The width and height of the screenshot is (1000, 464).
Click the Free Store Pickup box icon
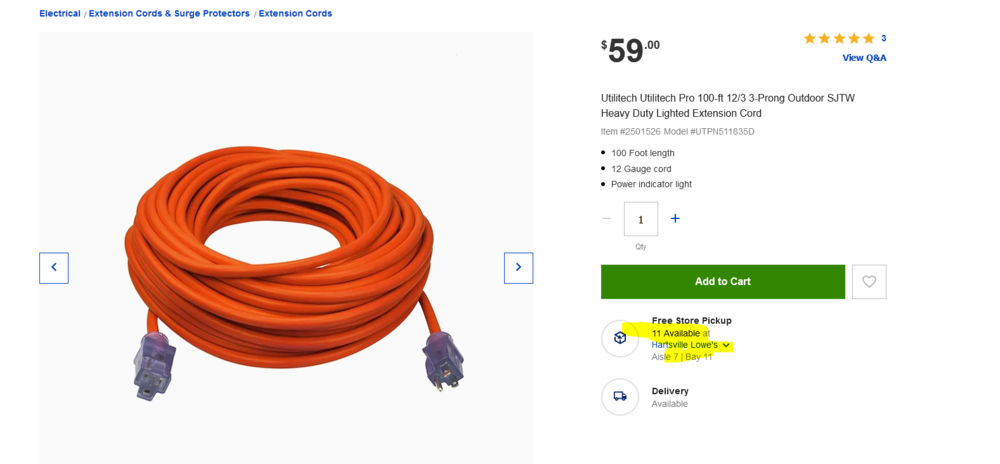tap(620, 338)
